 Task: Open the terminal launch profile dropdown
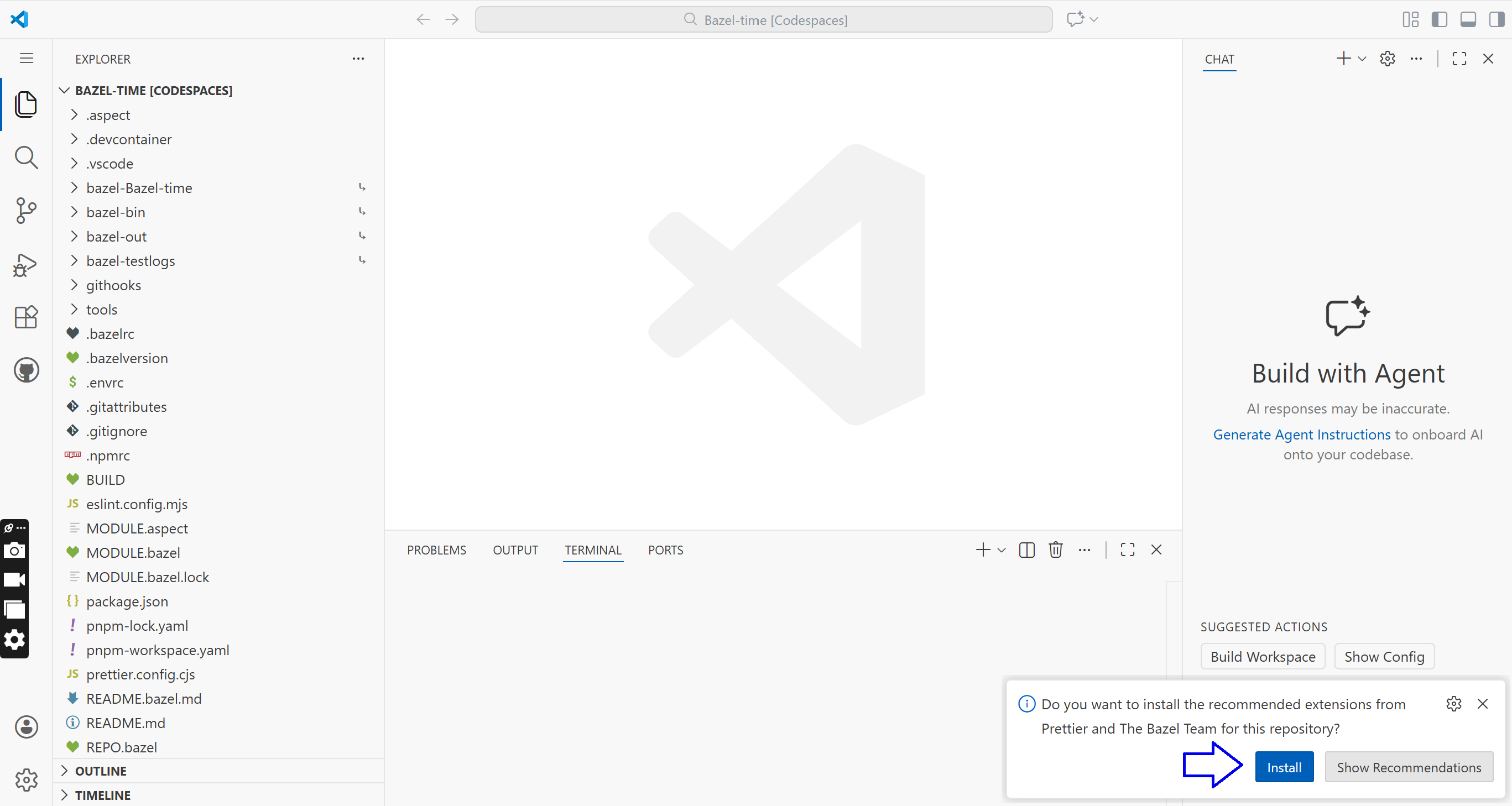pyautogui.click(x=1002, y=550)
